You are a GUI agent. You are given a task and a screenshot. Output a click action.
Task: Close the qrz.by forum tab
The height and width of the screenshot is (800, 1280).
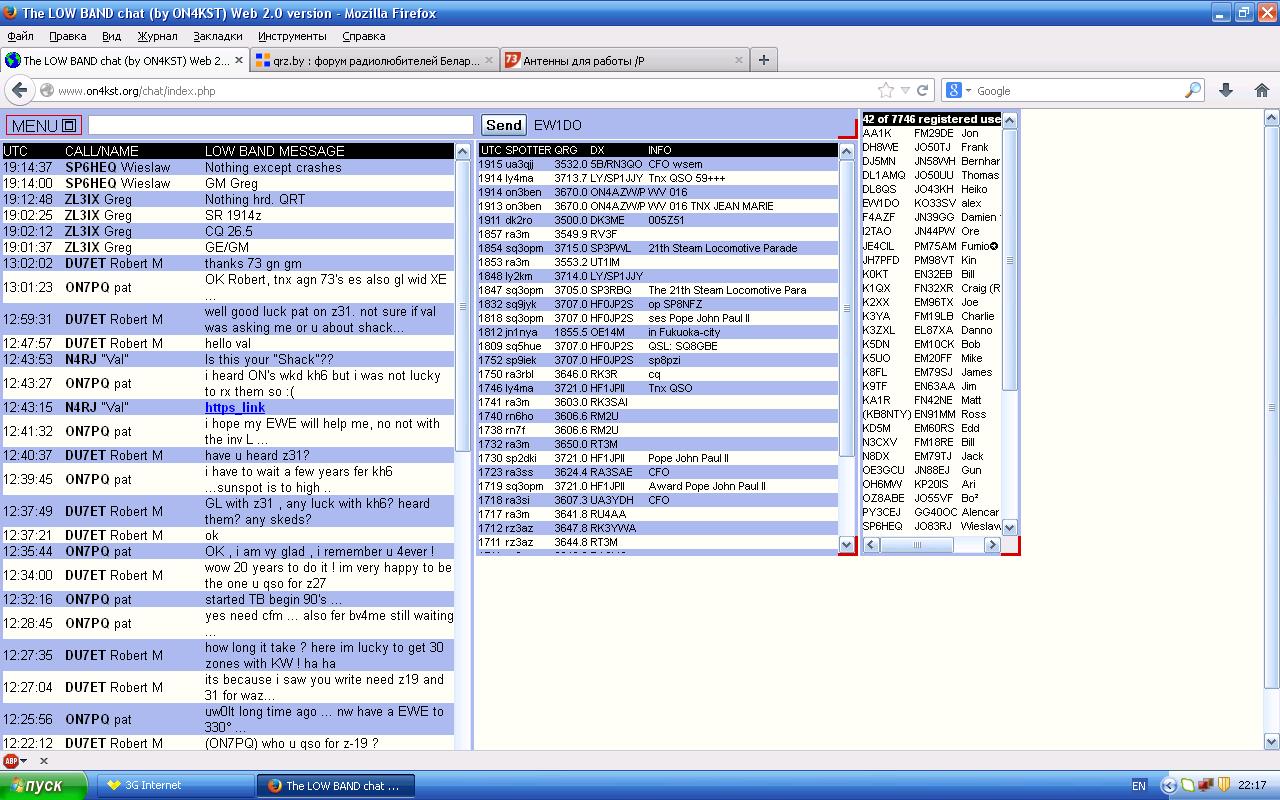tap(490, 60)
